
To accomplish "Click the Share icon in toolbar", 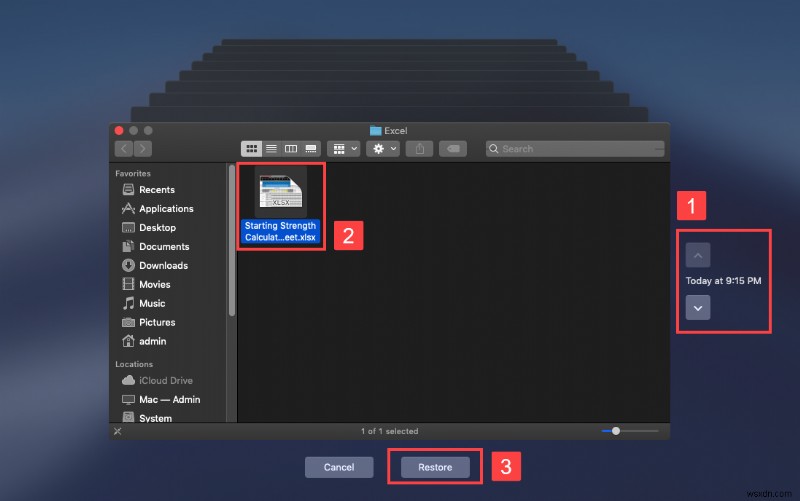I will click(421, 148).
